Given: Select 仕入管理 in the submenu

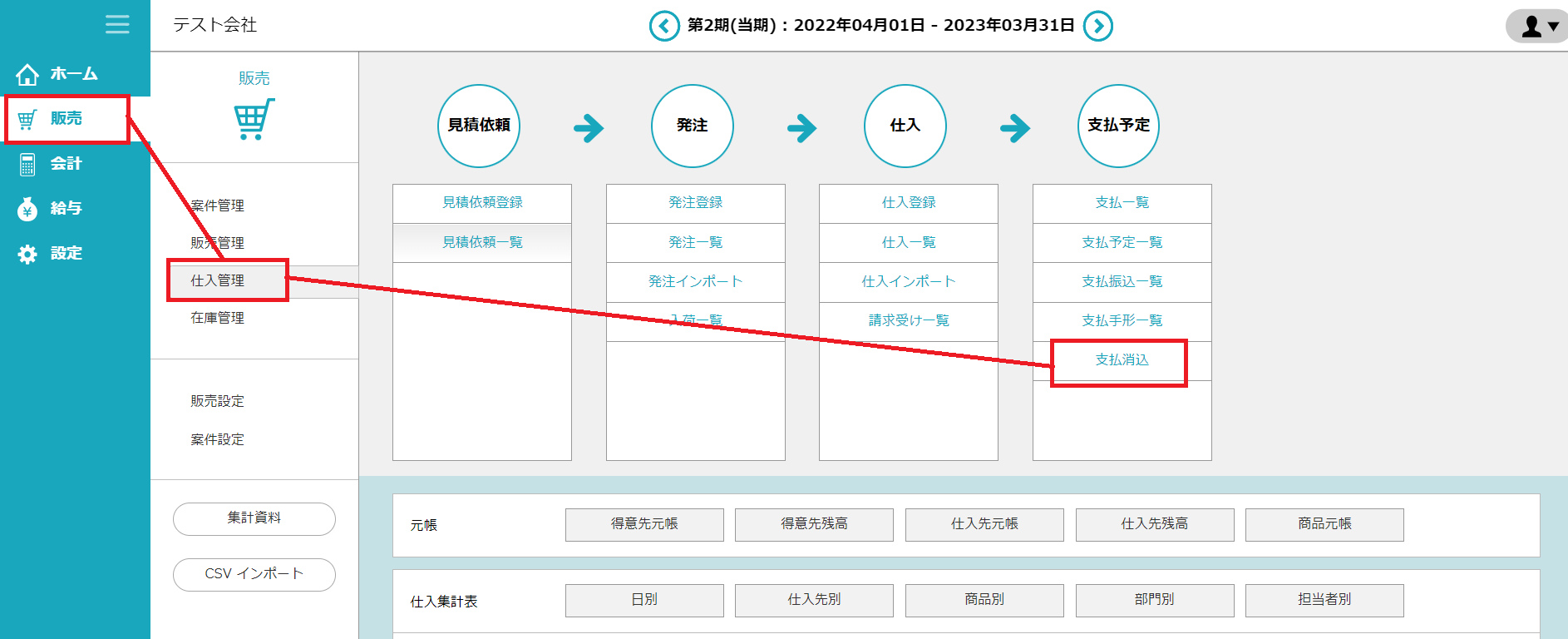Looking at the screenshot, I should (218, 280).
